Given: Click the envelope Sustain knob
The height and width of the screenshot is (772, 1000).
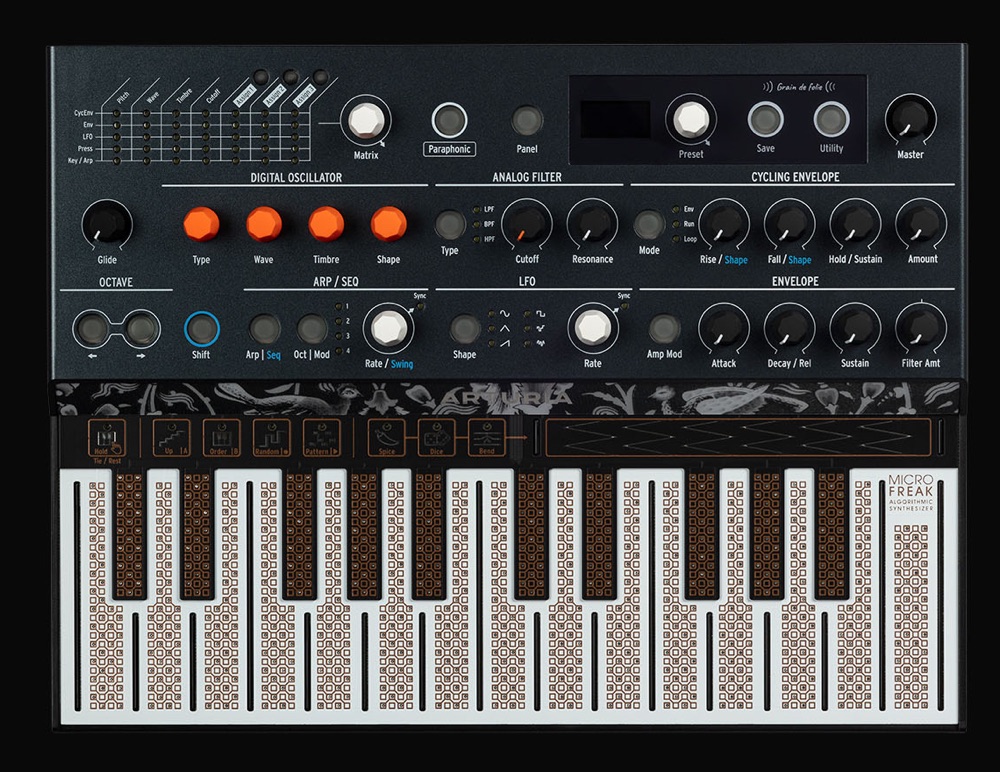Looking at the screenshot, I should (855, 329).
